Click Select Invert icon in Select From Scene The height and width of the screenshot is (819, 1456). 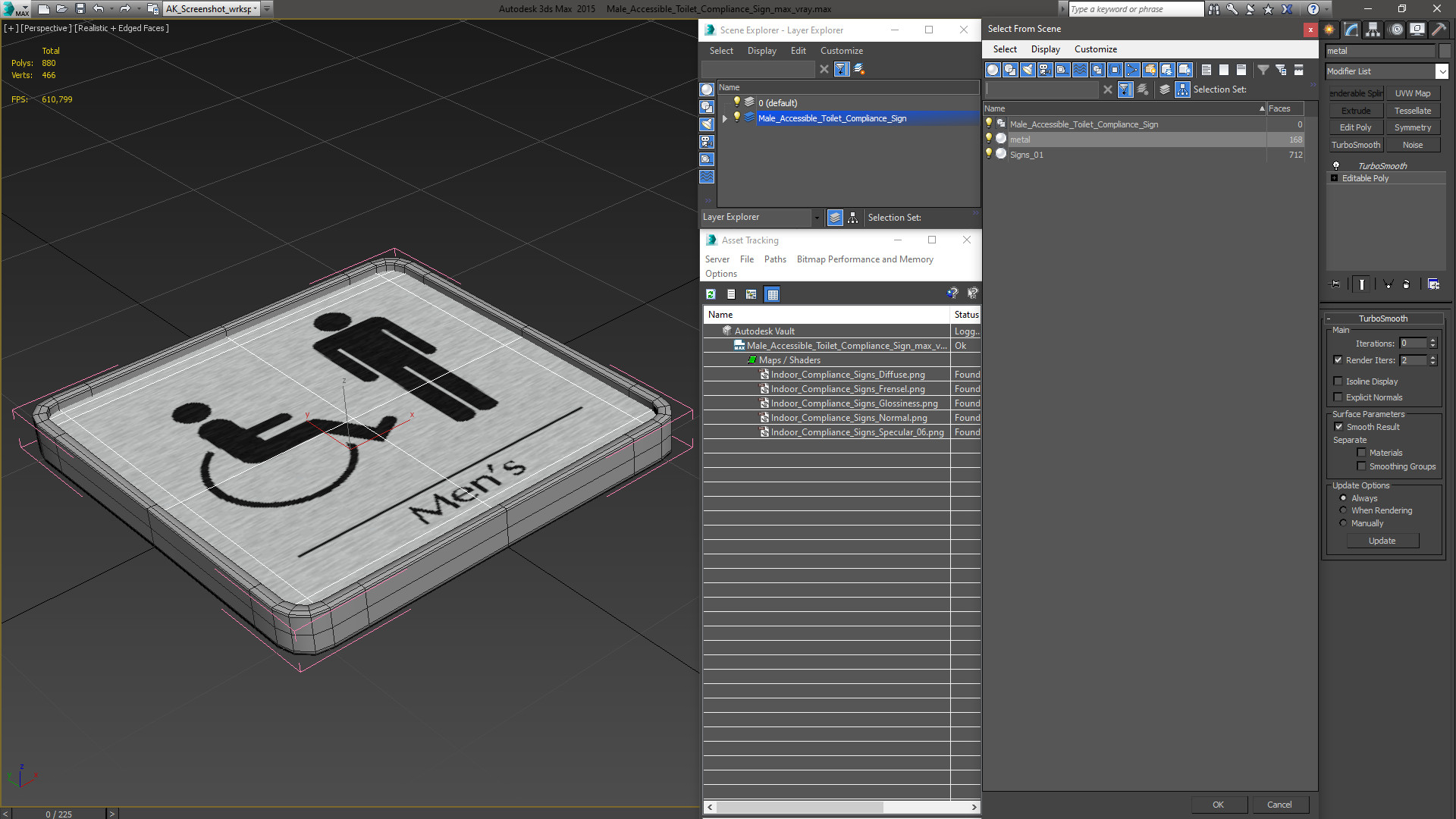(1241, 70)
